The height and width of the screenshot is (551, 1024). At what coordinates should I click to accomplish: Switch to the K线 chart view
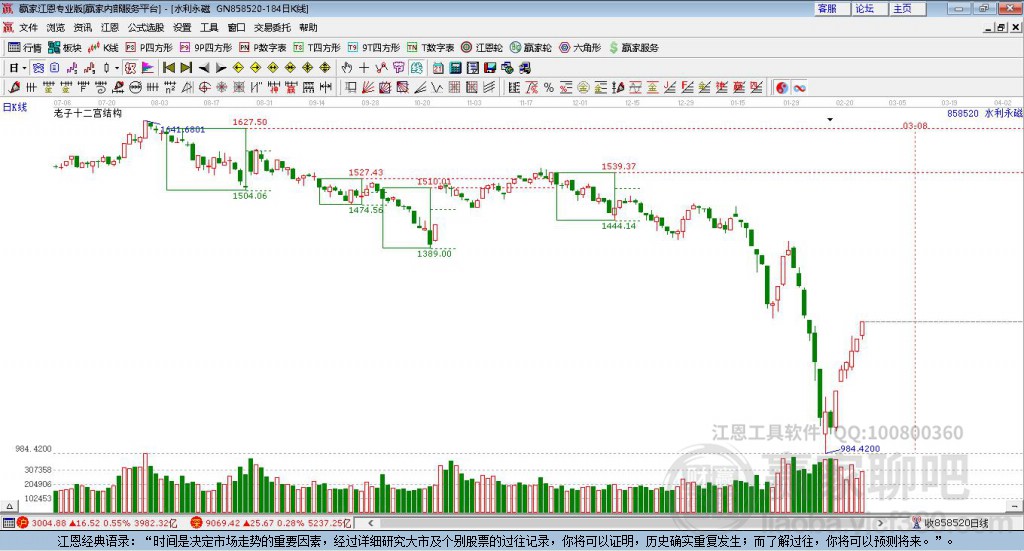[103, 48]
